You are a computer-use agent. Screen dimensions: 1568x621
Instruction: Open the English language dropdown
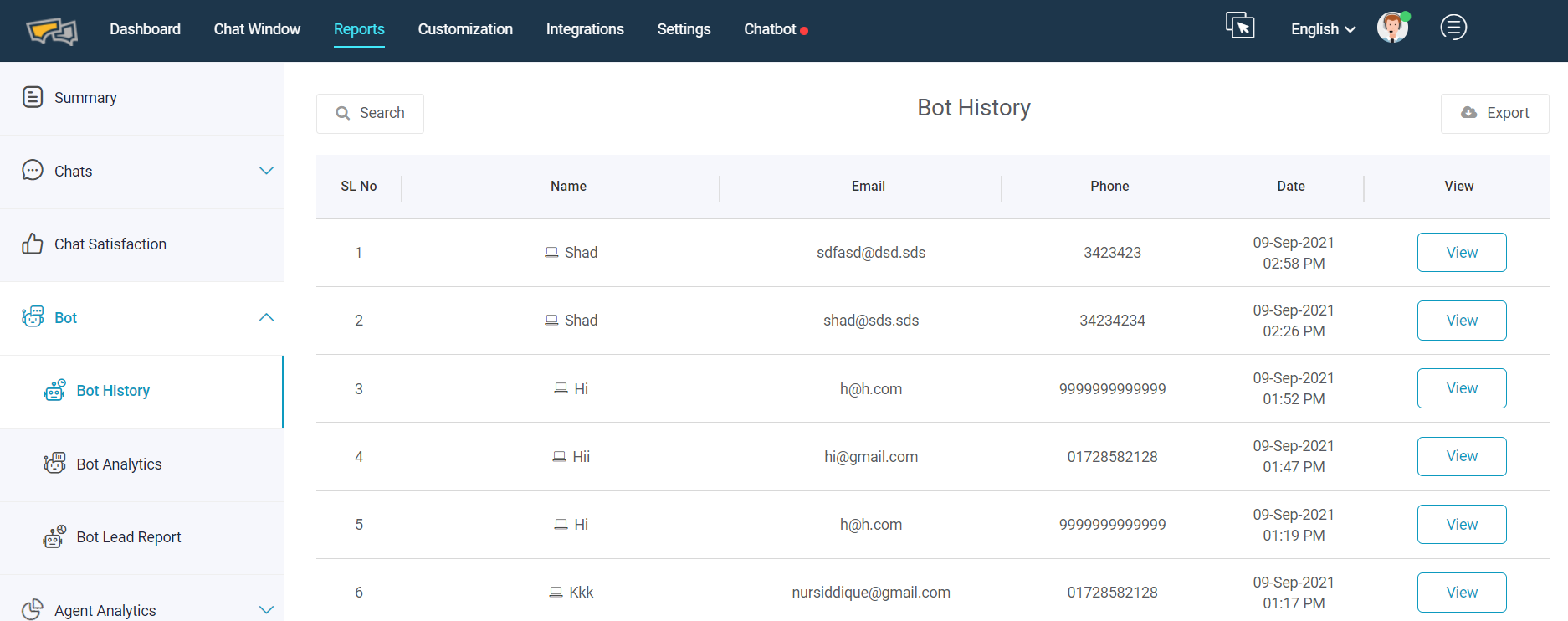click(x=1323, y=29)
